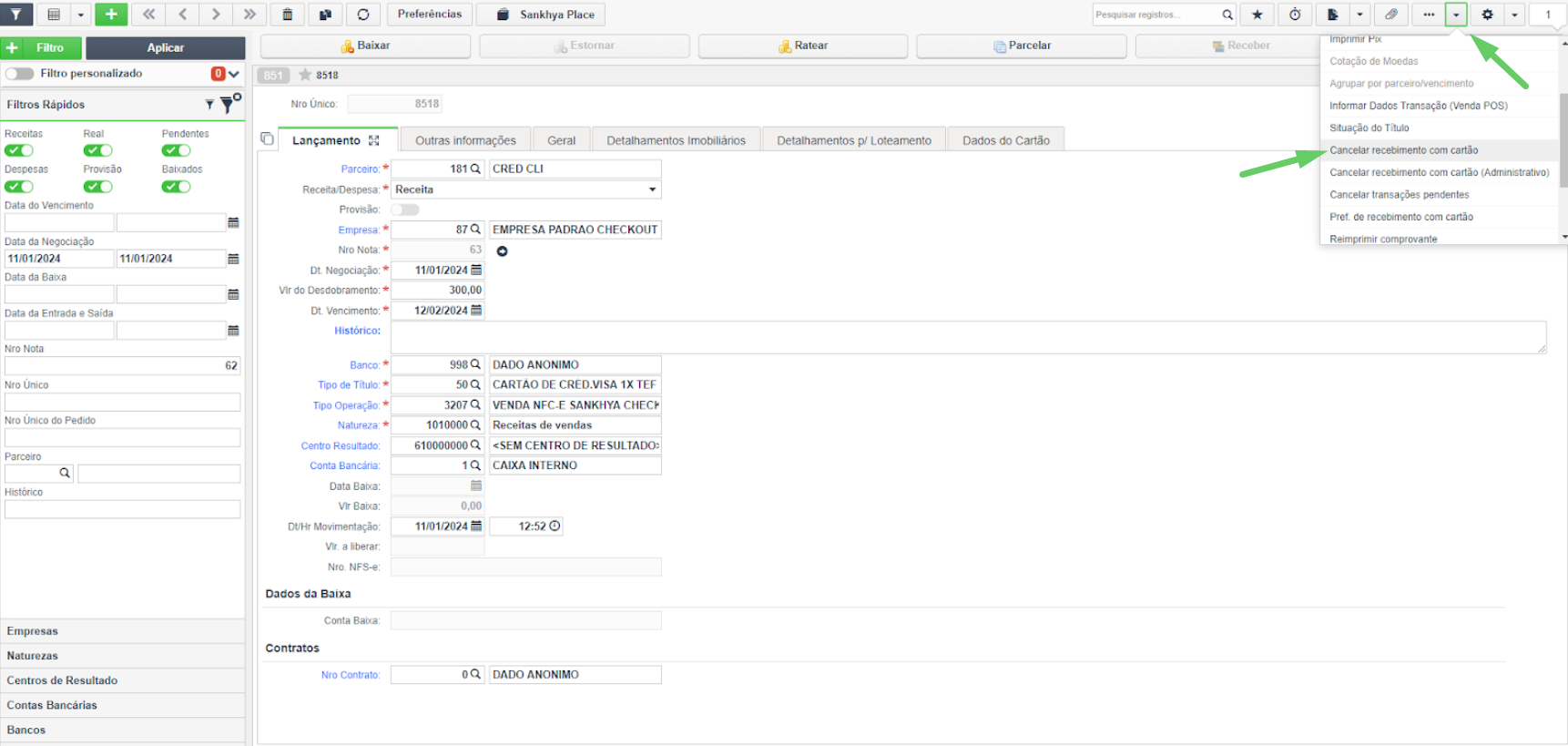Expand the Empresas section
The image size is (1568, 746).
123,631
